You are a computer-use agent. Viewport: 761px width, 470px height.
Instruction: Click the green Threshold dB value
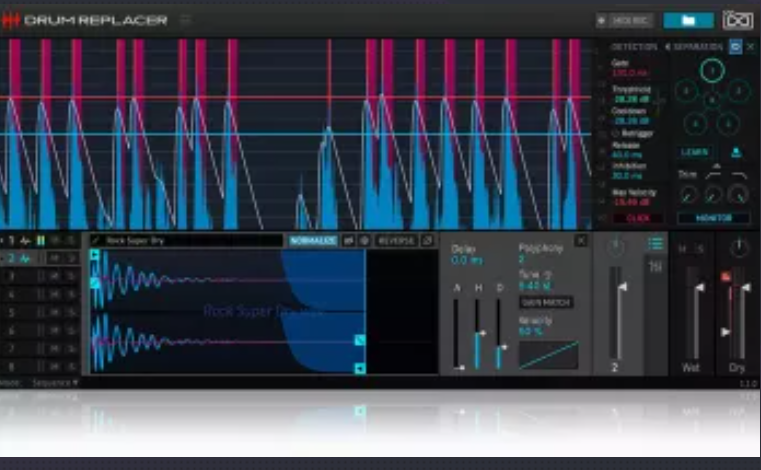pyautogui.click(x=631, y=99)
